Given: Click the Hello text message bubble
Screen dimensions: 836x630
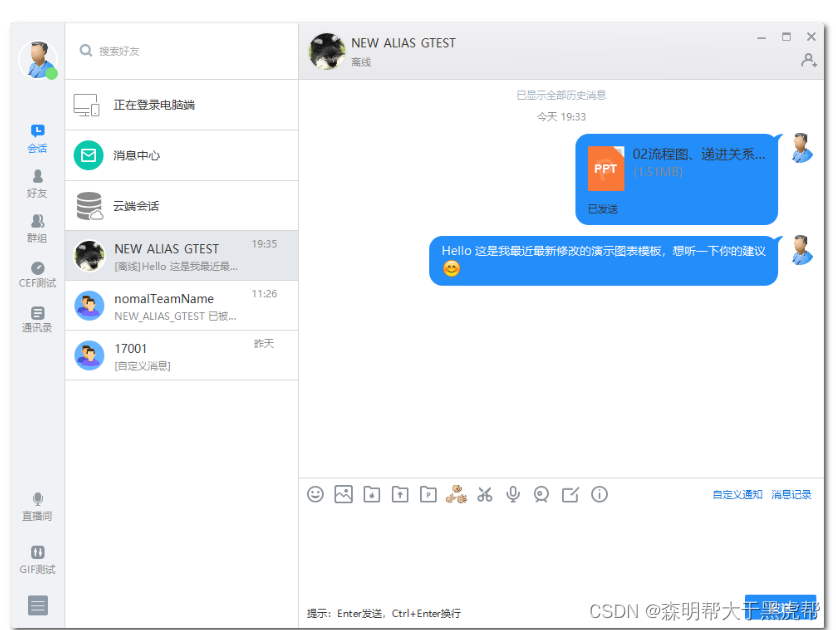Looking at the screenshot, I should (603, 261).
